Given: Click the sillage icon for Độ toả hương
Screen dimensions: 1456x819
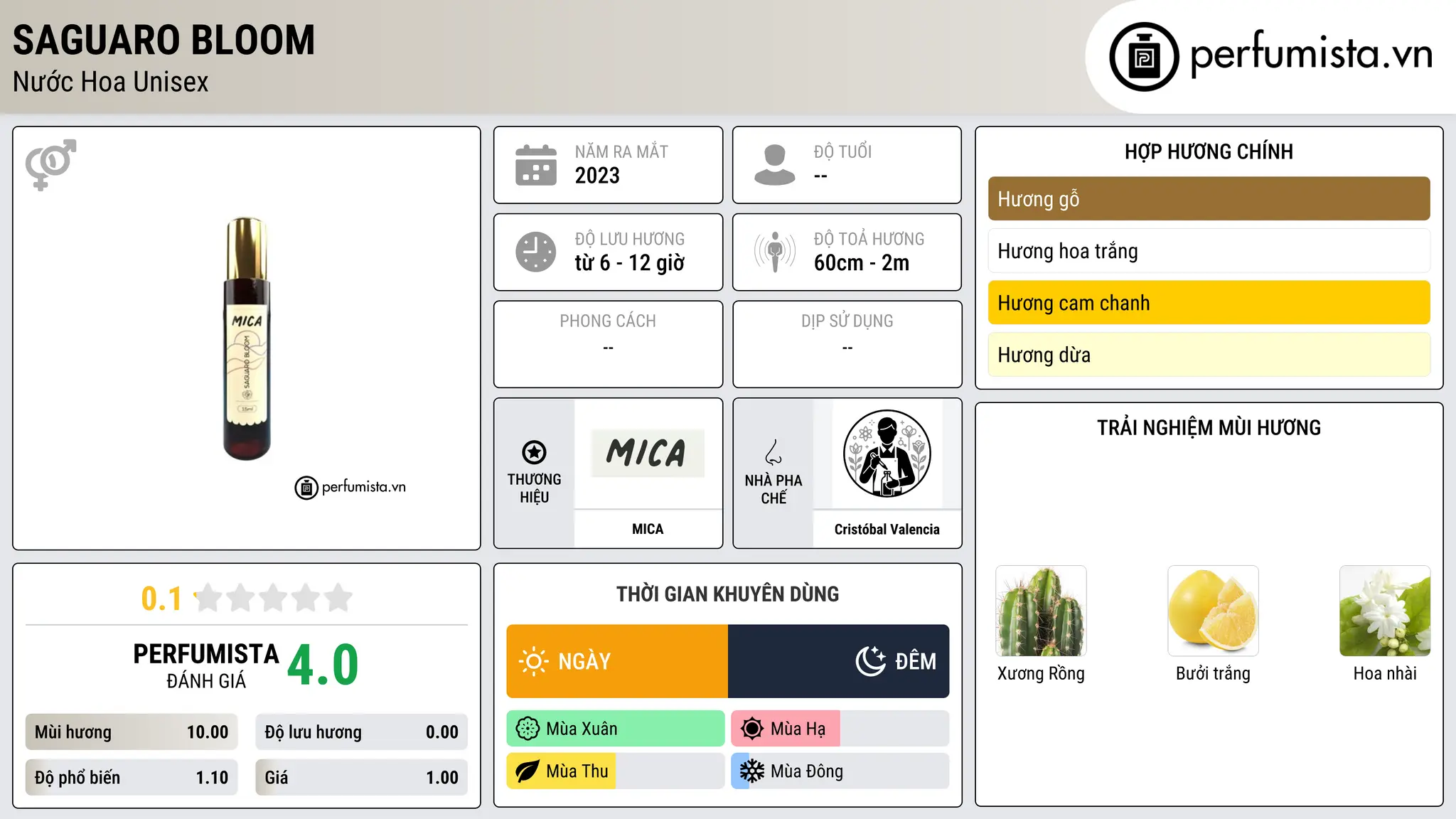Looking at the screenshot, I should pos(774,252).
